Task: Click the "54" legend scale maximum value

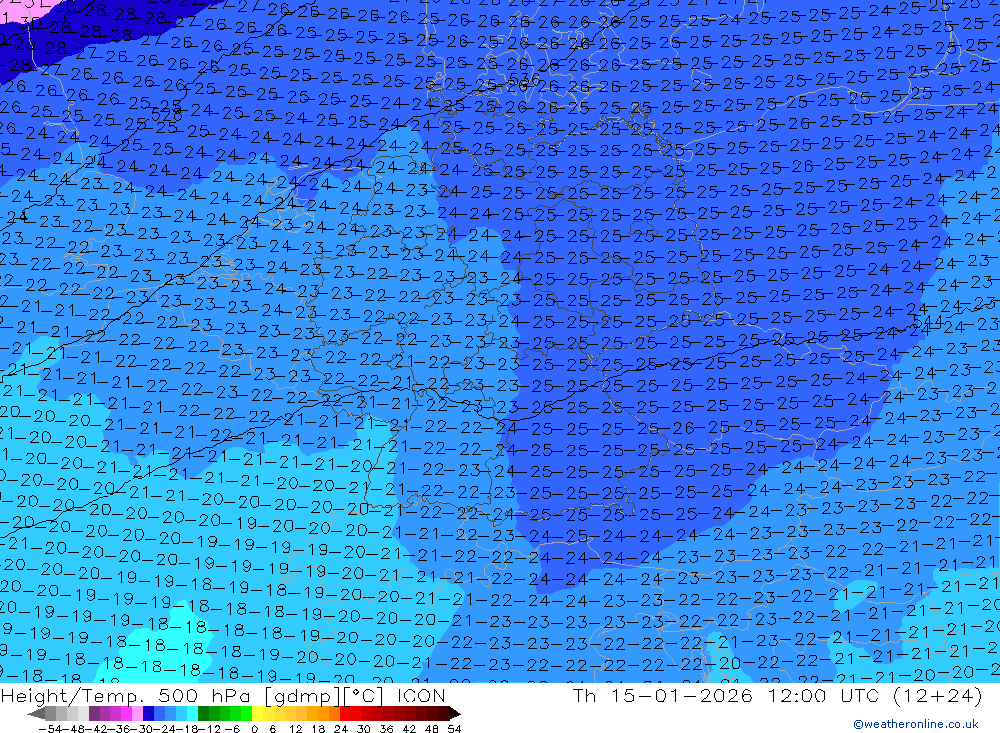Action: click(x=454, y=729)
